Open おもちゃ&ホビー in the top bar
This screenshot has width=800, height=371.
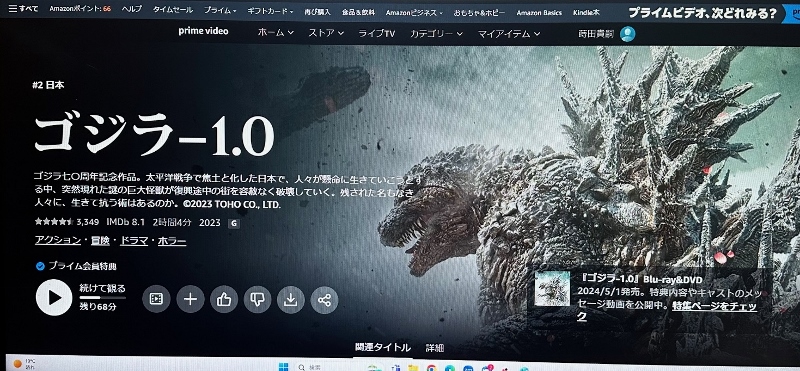click(x=479, y=12)
